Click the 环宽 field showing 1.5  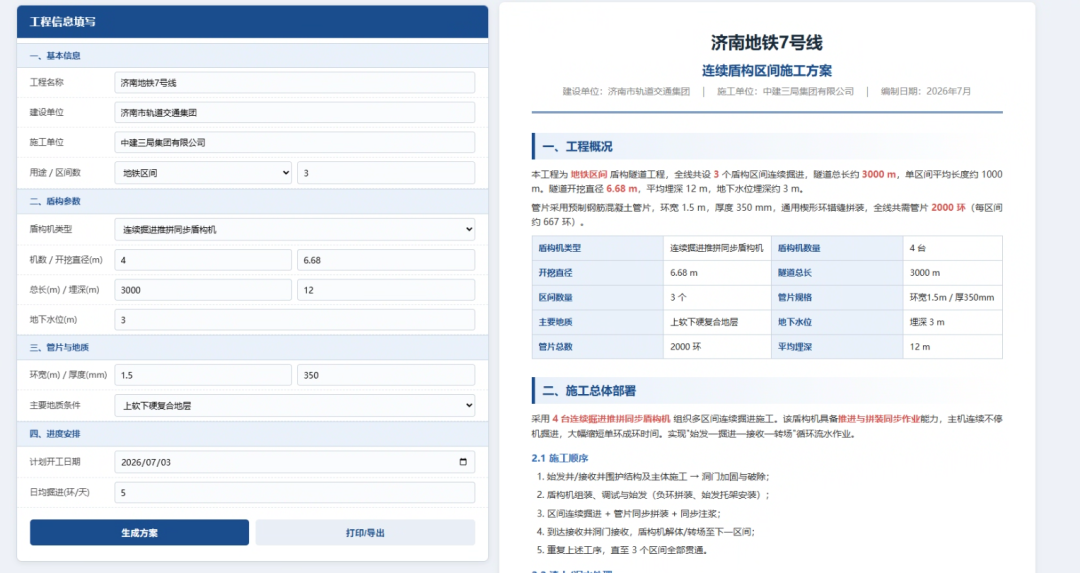(x=203, y=375)
